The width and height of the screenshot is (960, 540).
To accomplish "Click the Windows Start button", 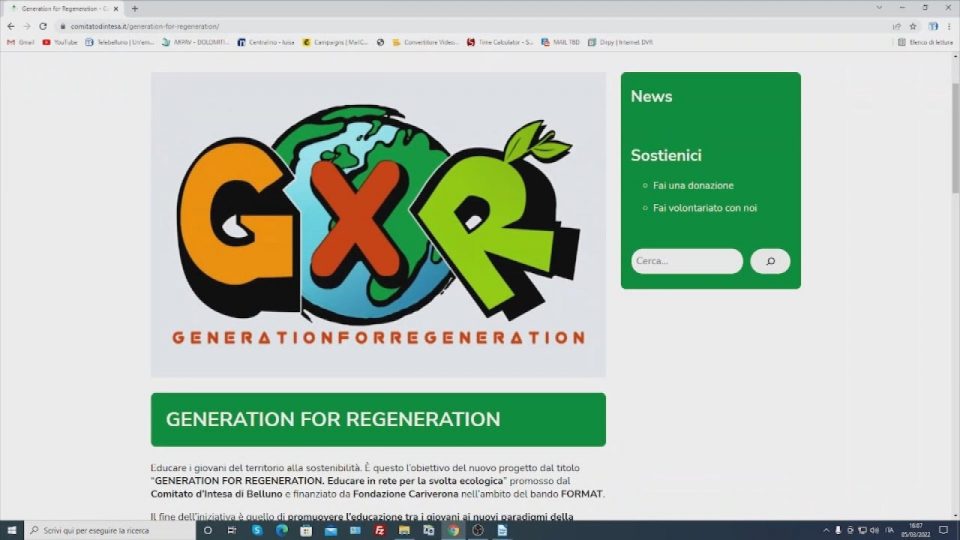I will 11,530.
